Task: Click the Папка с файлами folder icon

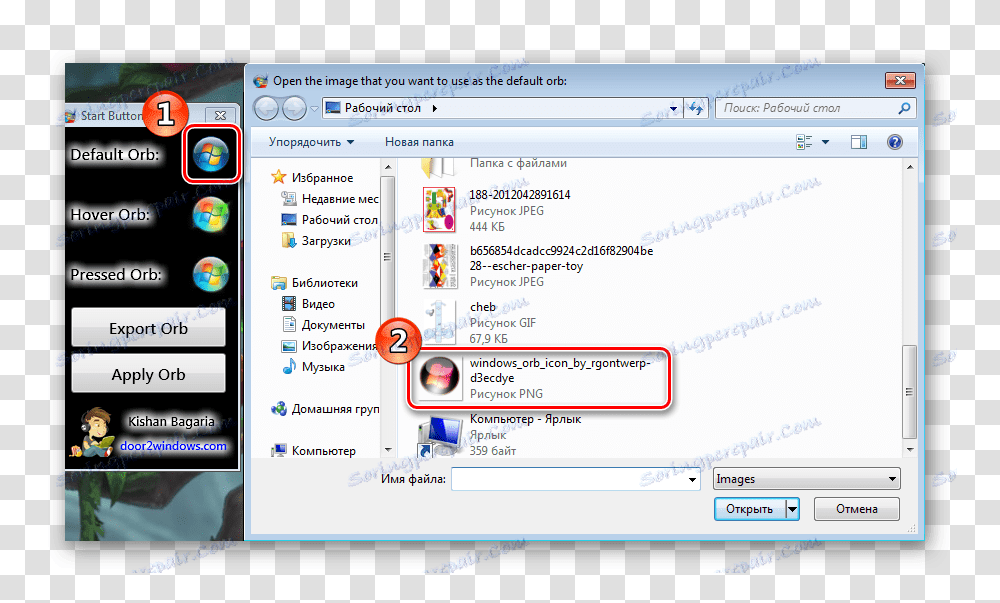Action: point(439,168)
